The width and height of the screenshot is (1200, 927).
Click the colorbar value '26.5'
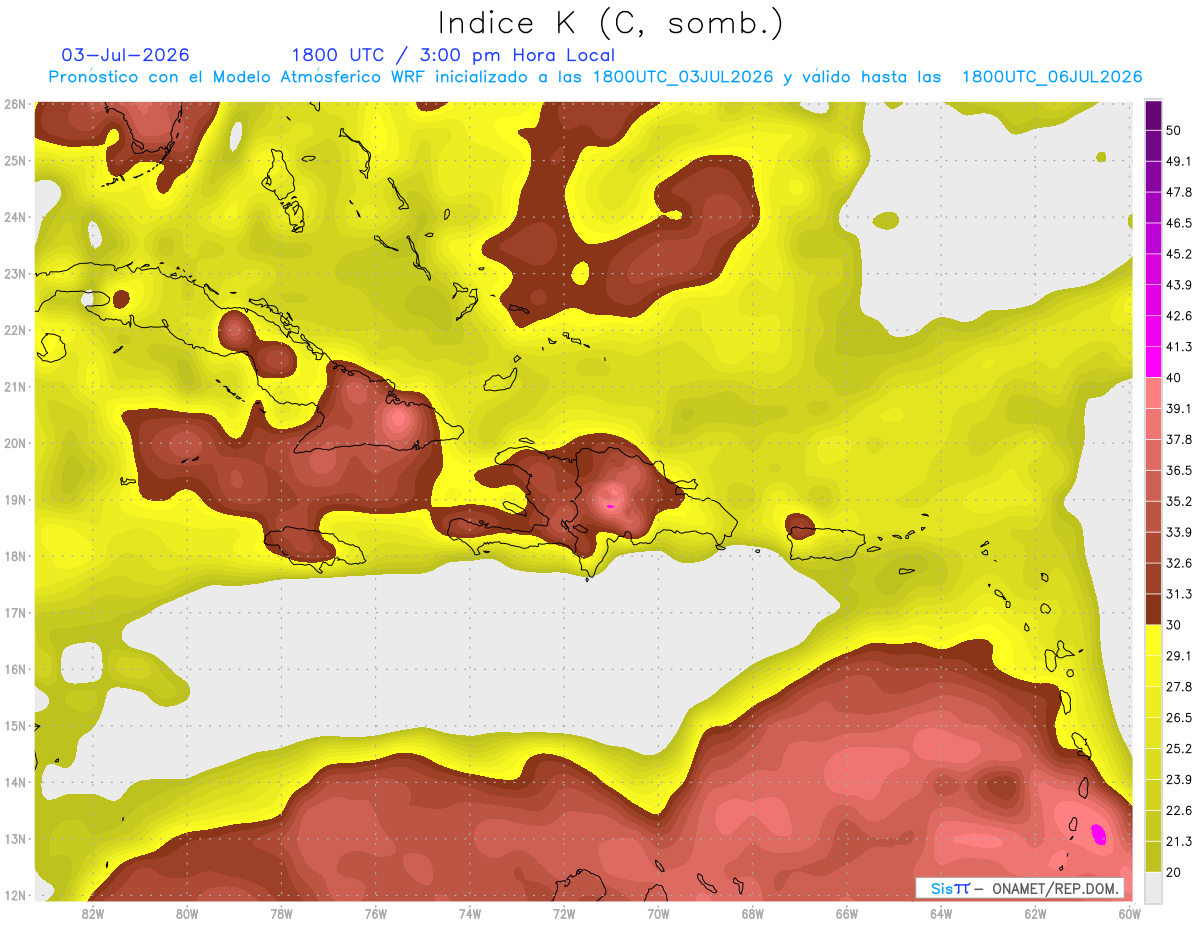(1178, 718)
